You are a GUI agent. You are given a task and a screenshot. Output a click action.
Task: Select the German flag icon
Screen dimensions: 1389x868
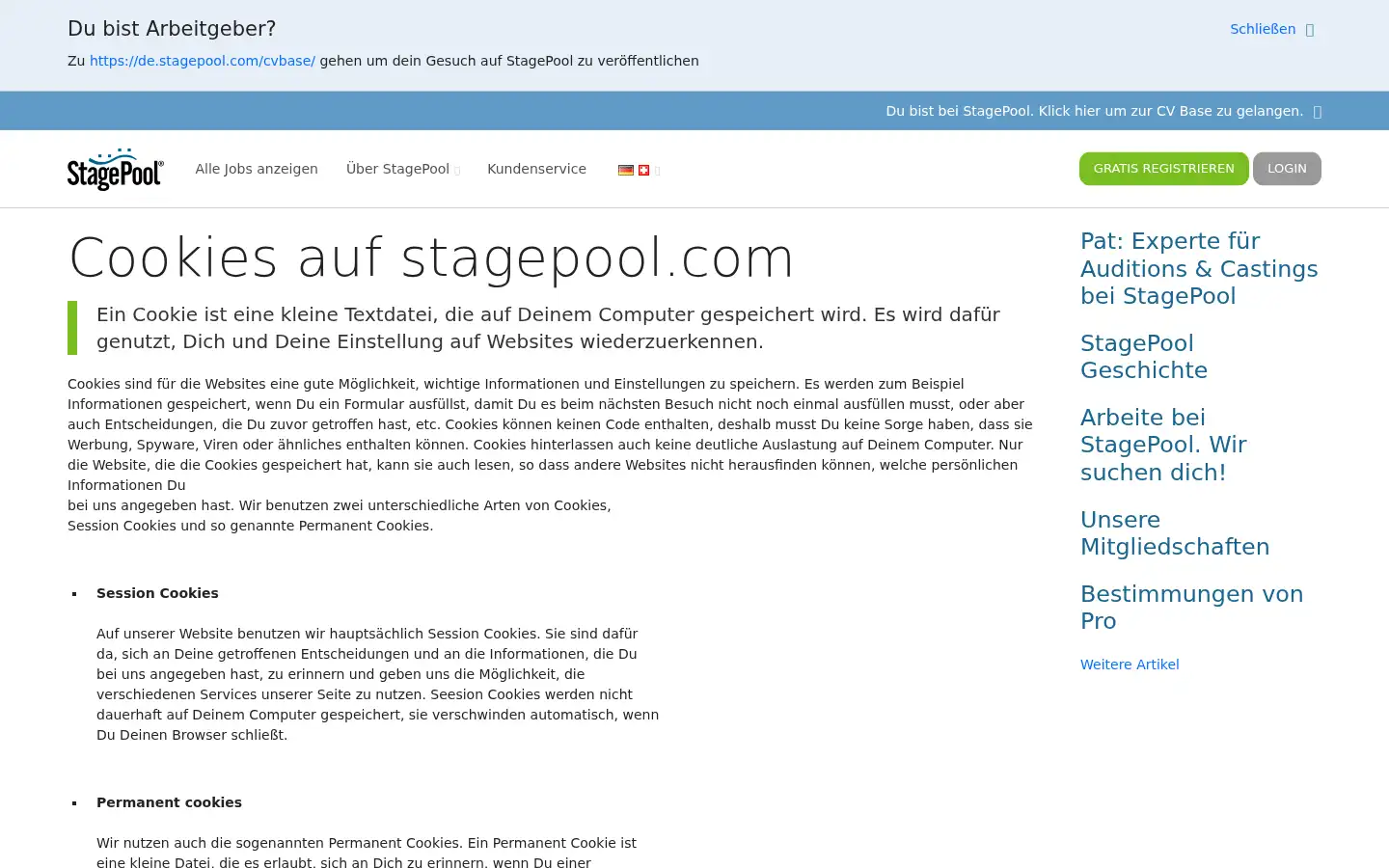(x=626, y=170)
